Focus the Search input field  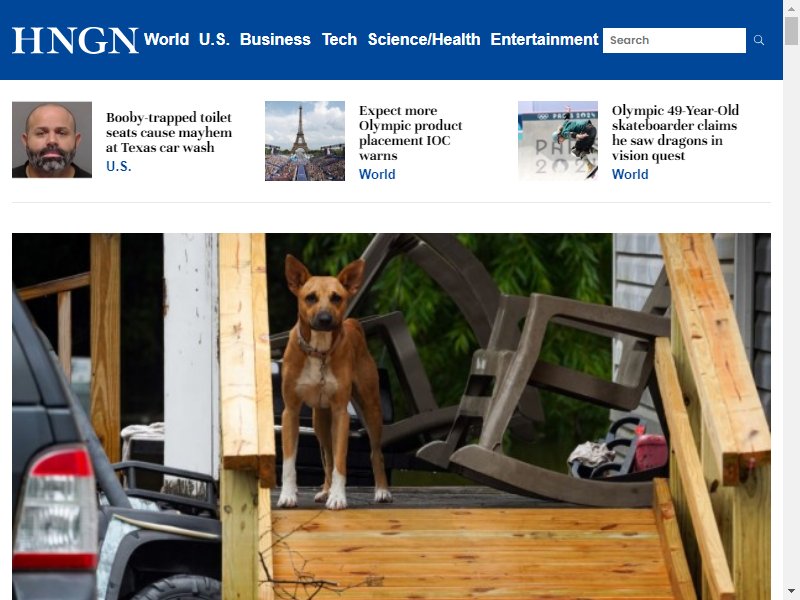[x=674, y=40]
